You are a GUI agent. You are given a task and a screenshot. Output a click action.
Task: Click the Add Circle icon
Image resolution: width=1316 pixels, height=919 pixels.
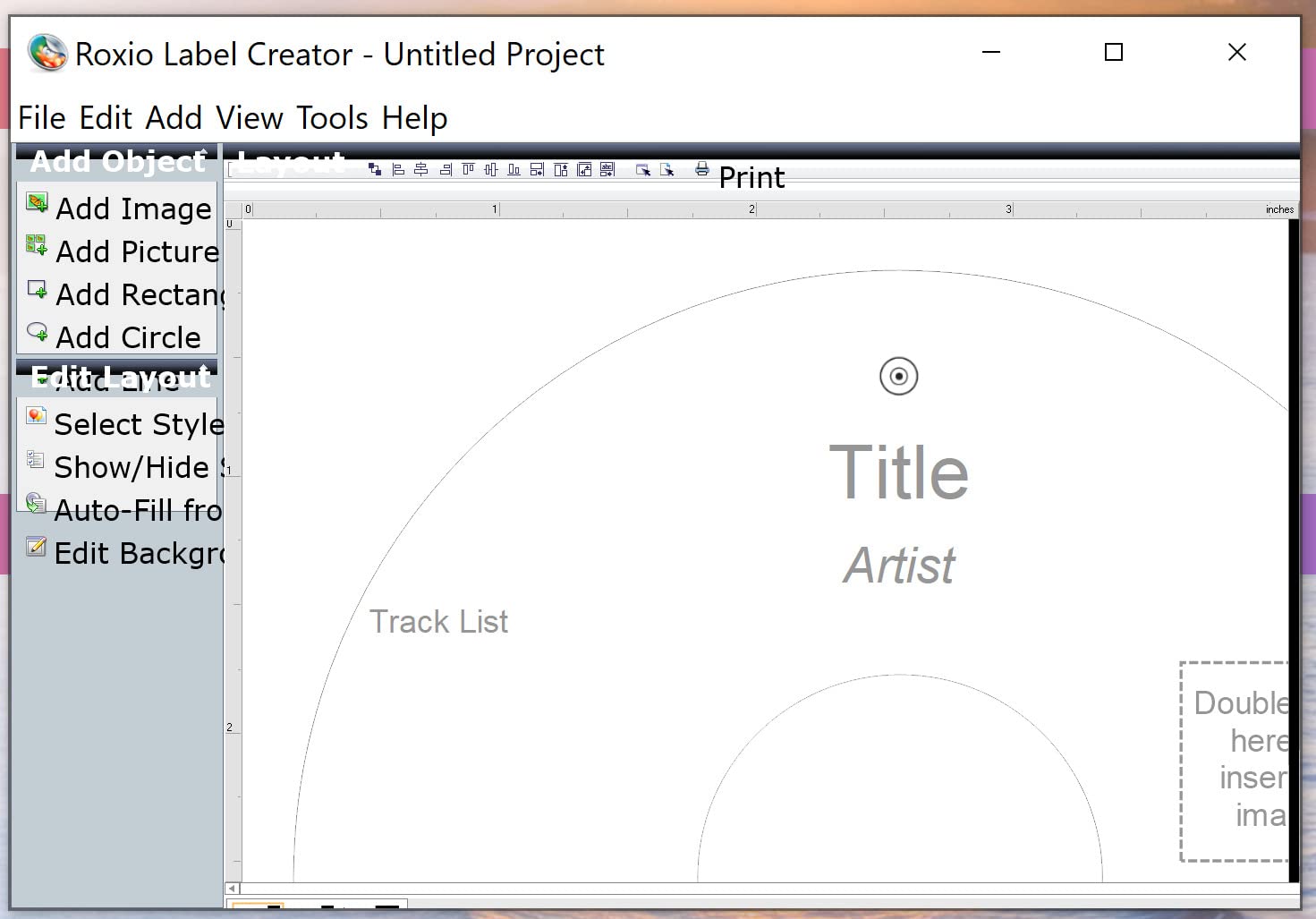pyautogui.click(x=37, y=332)
